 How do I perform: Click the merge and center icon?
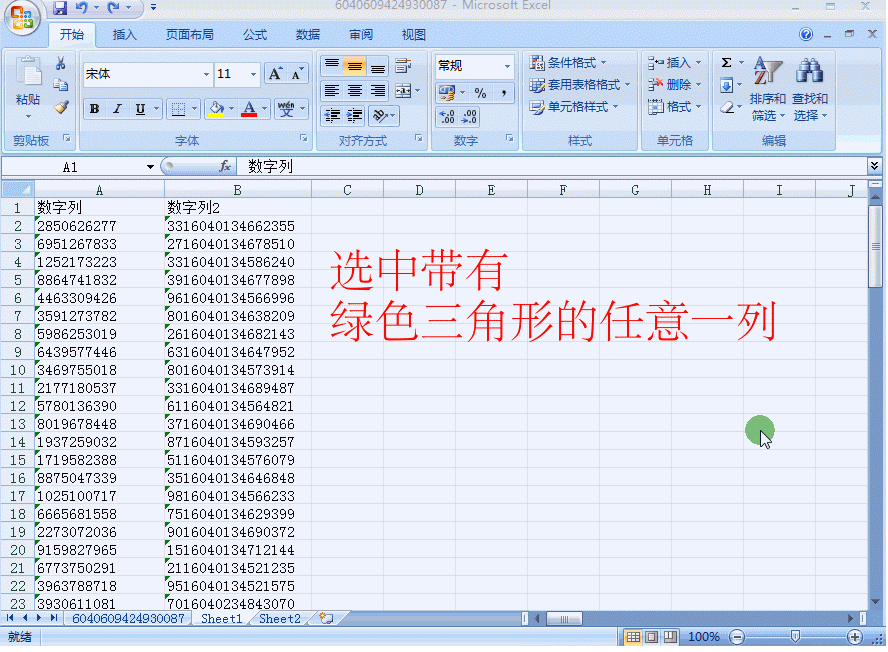coord(404,91)
